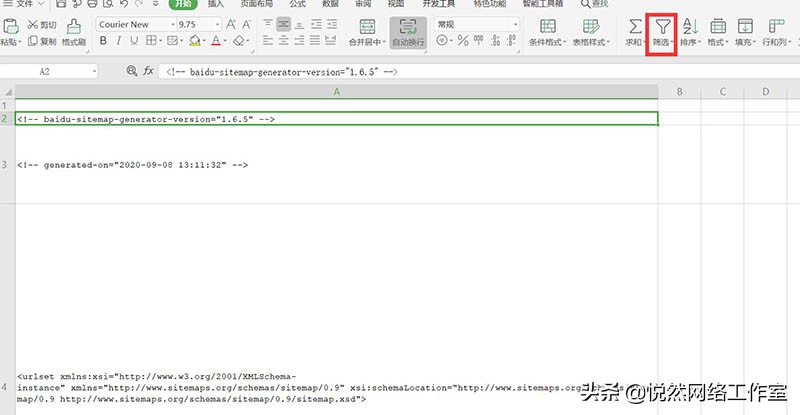Image resolution: width=800 pixels, height=415 pixels.
Task: Open the 9.75 font size dropdown
Action: pos(217,25)
